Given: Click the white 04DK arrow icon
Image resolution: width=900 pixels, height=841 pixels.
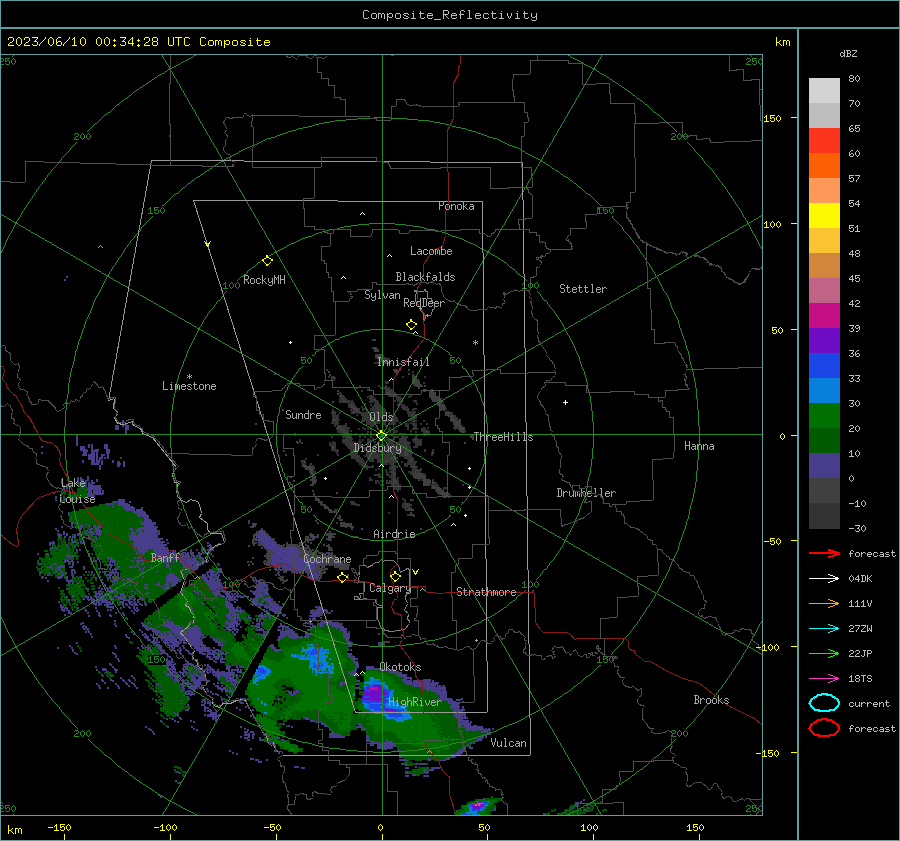Looking at the screenshot, I should click(824, 578).
